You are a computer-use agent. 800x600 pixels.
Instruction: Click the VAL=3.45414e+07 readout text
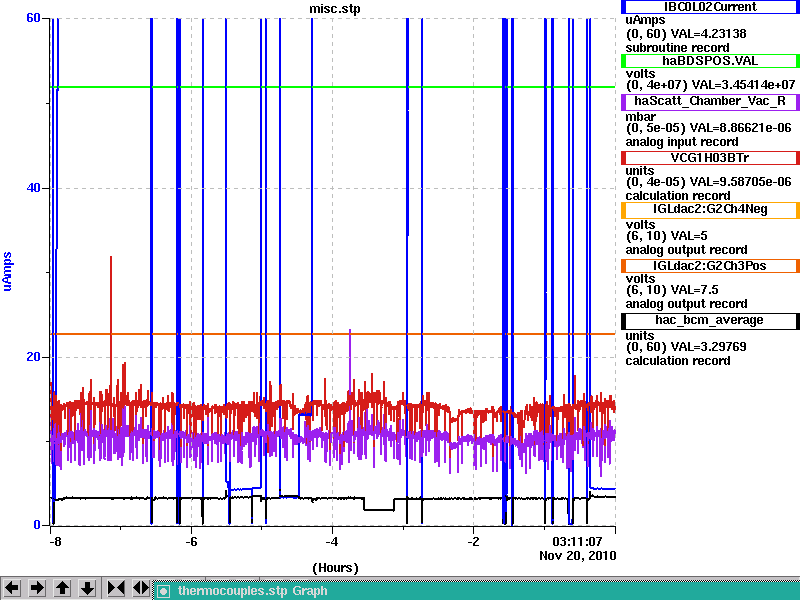pos(743,84)
